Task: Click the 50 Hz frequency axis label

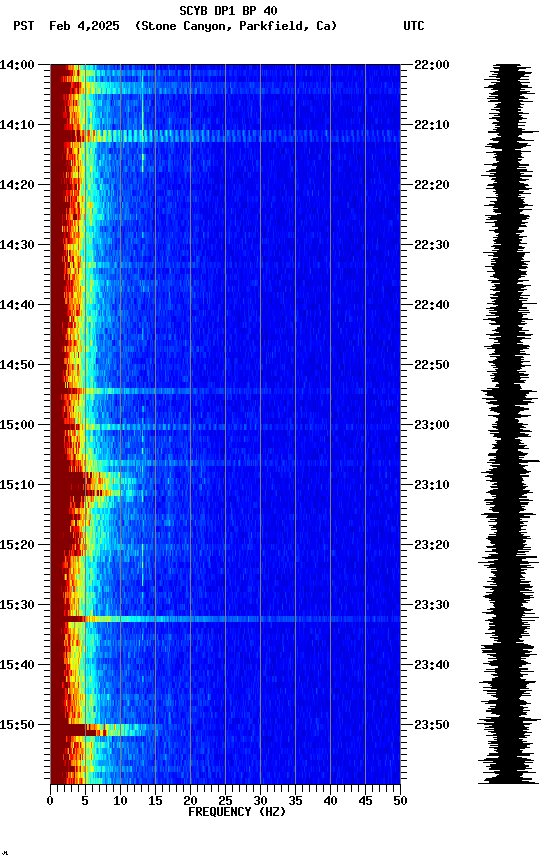Action: [x=400, y=801]
